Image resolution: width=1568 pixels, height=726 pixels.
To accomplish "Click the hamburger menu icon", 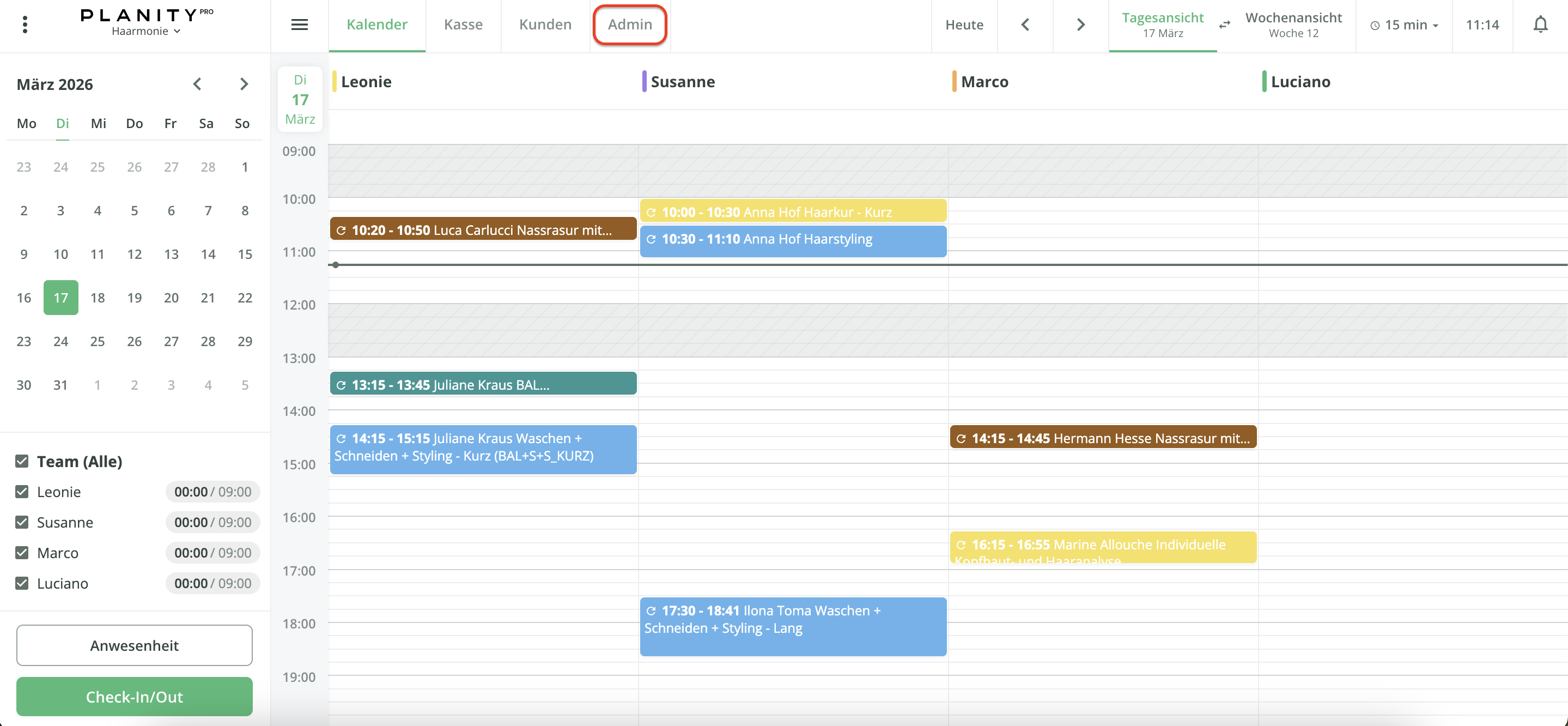I will [299, 25].
